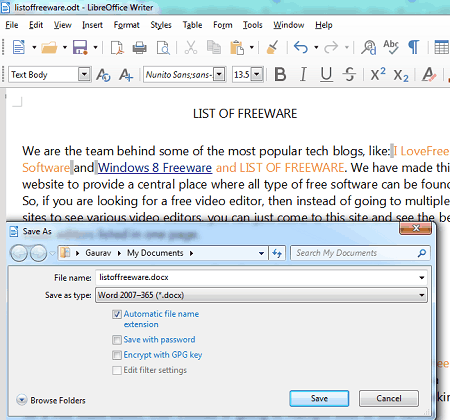
Task: Open recent documents dropdown next to Open
Action: tap(65, 47)
